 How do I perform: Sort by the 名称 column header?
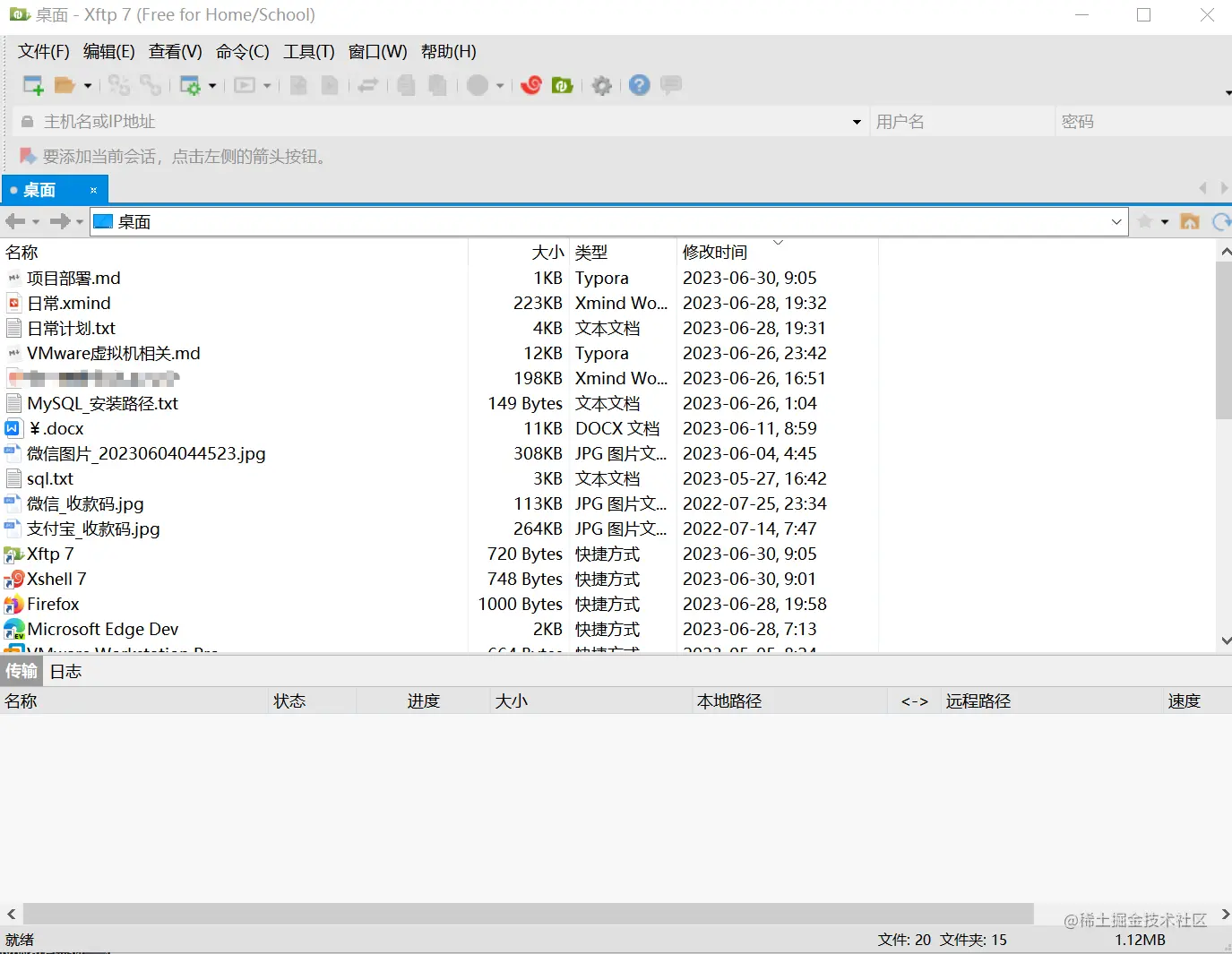(235, 253)
